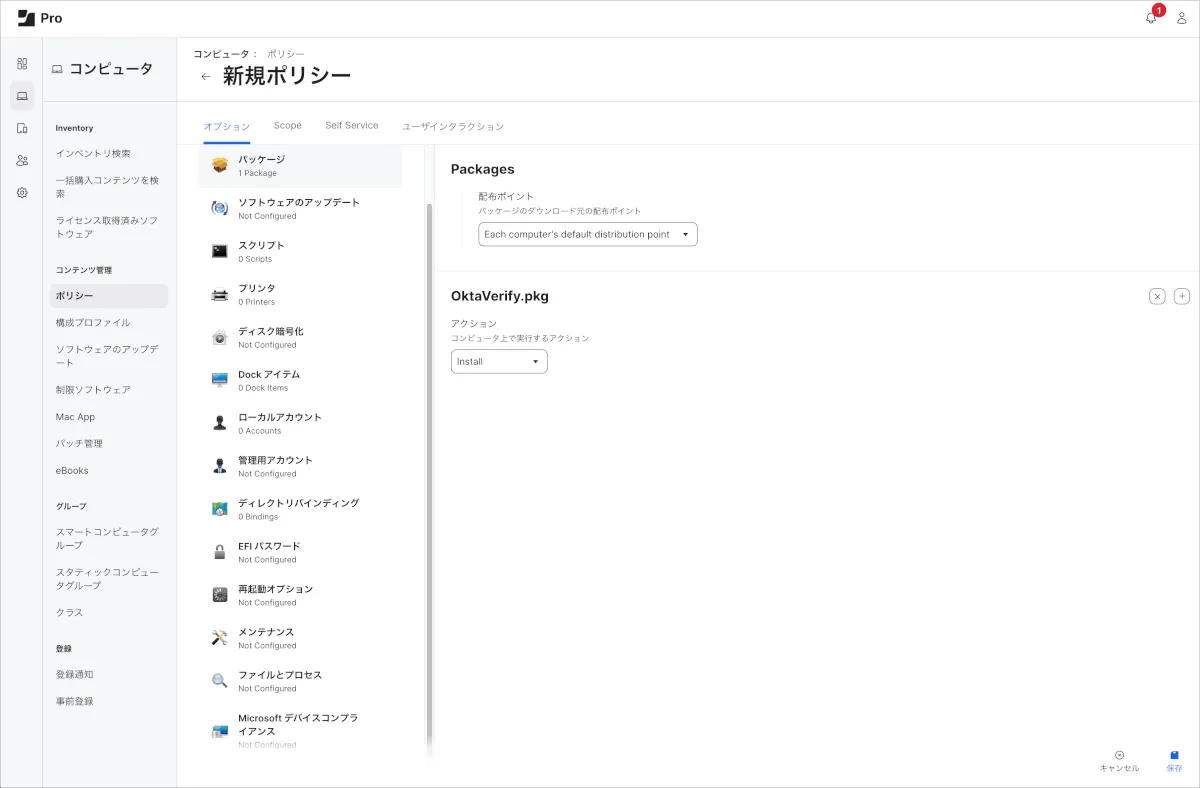Remove the OktaVerify.pkg package with X
The height and width of the screenshot is (788, 1200).
click(1157, 296)
